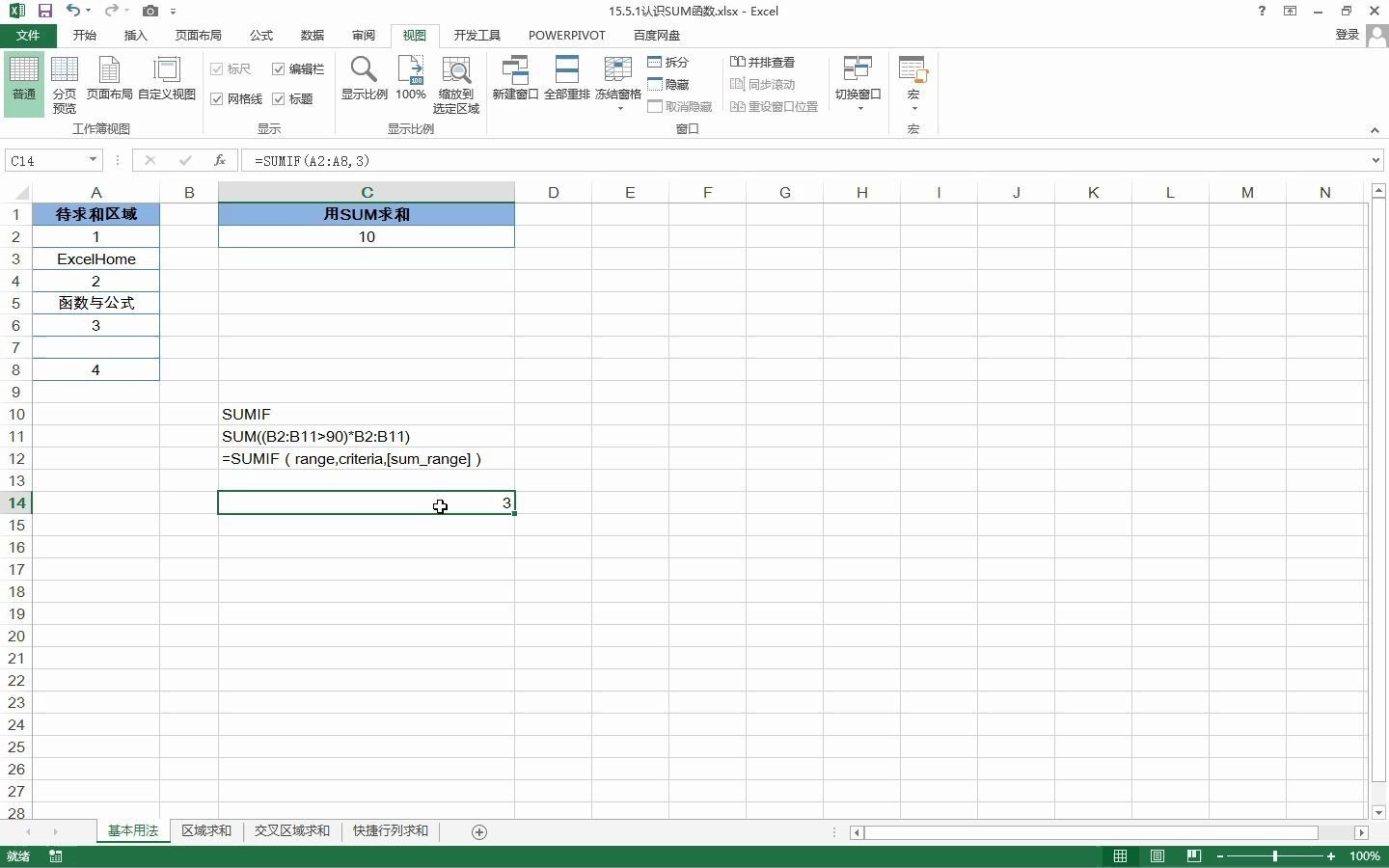This screenshot has width=1389, height=868.
Task: Open Ribbon Display Options icon
Action: (1290, 11)
